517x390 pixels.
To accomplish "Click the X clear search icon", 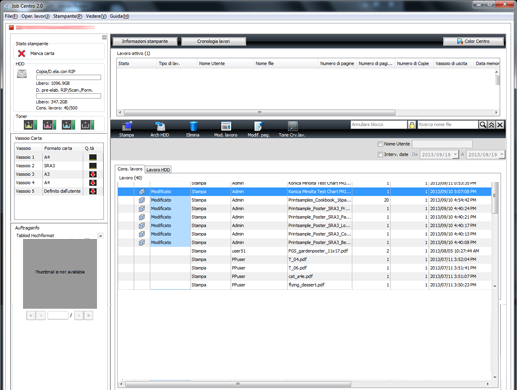I will point(500,125).
